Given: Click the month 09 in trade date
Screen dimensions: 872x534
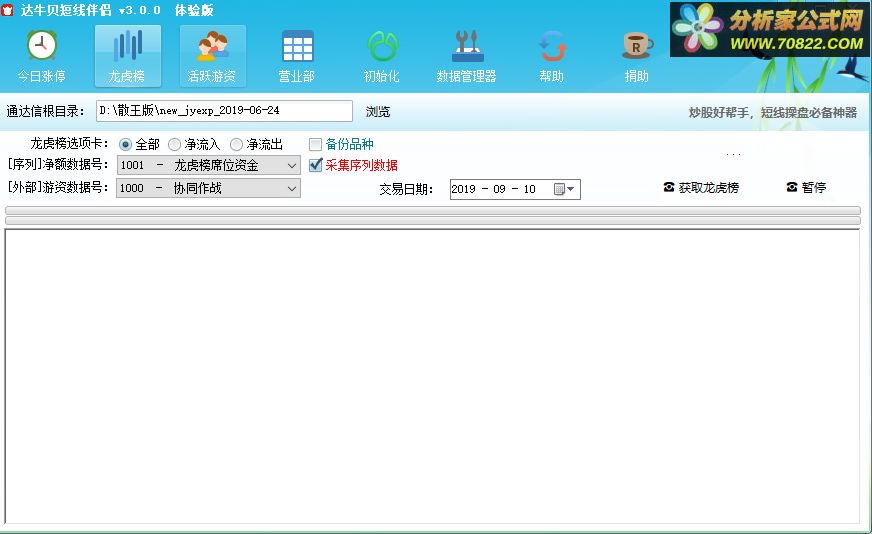Looking at the screenshot, I should [x=499, y=189].
